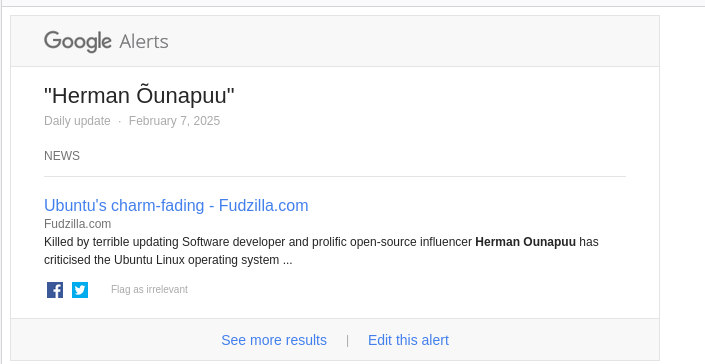Click the horizontal divider under NEWS
Image resolution: width=705 pixels, height=364 pixels.
coord(335,177)
